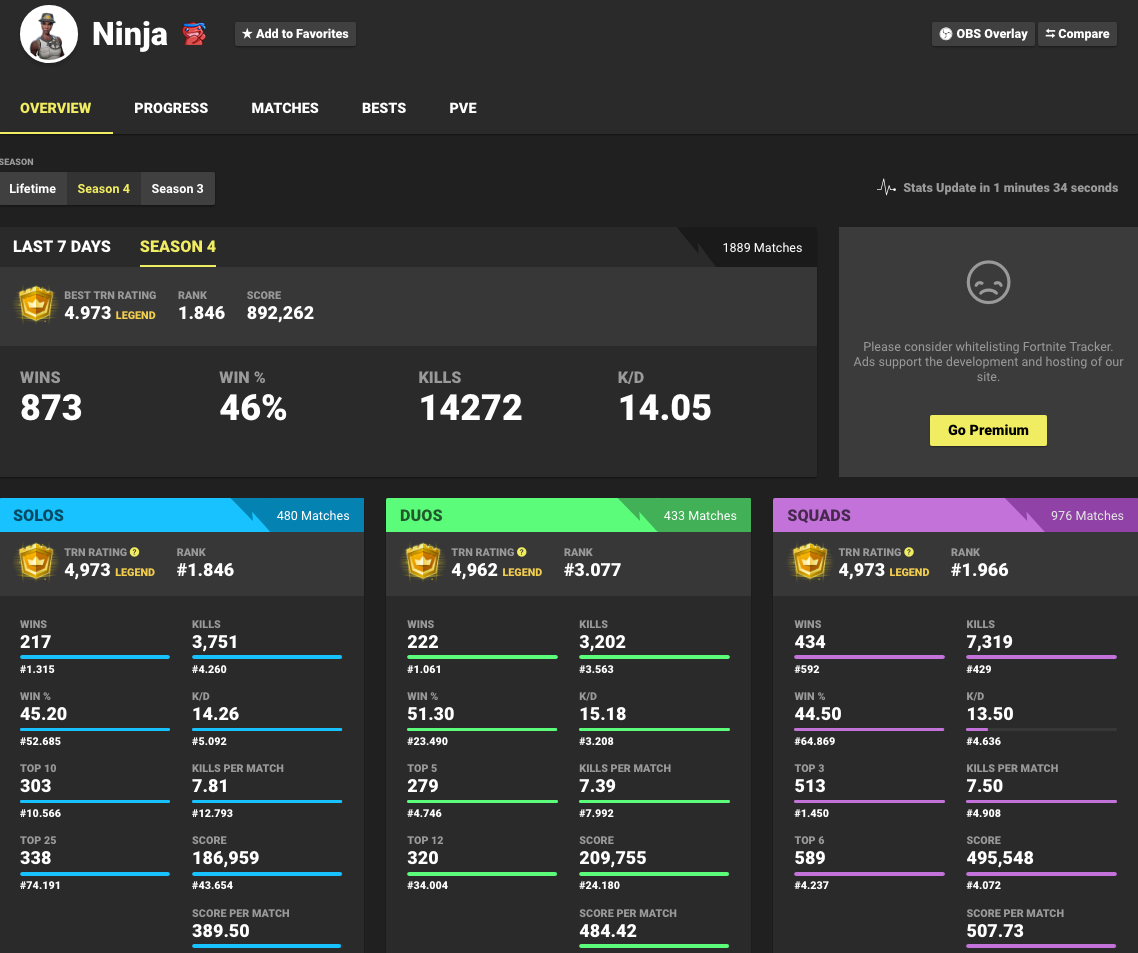Click the SQUADS section trophy icon
This screenshot has width=1138, height=953.
click(810, 562)
